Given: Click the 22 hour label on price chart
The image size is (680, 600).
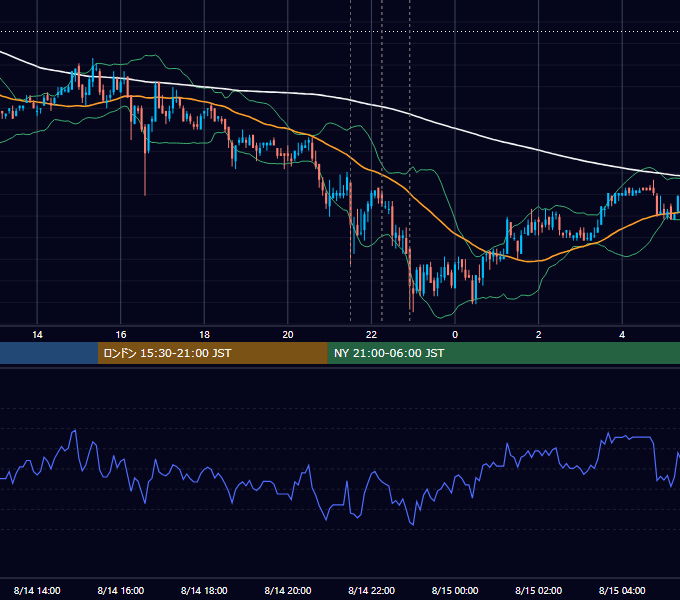Looking at the screenshot, I should click(371, 335).
